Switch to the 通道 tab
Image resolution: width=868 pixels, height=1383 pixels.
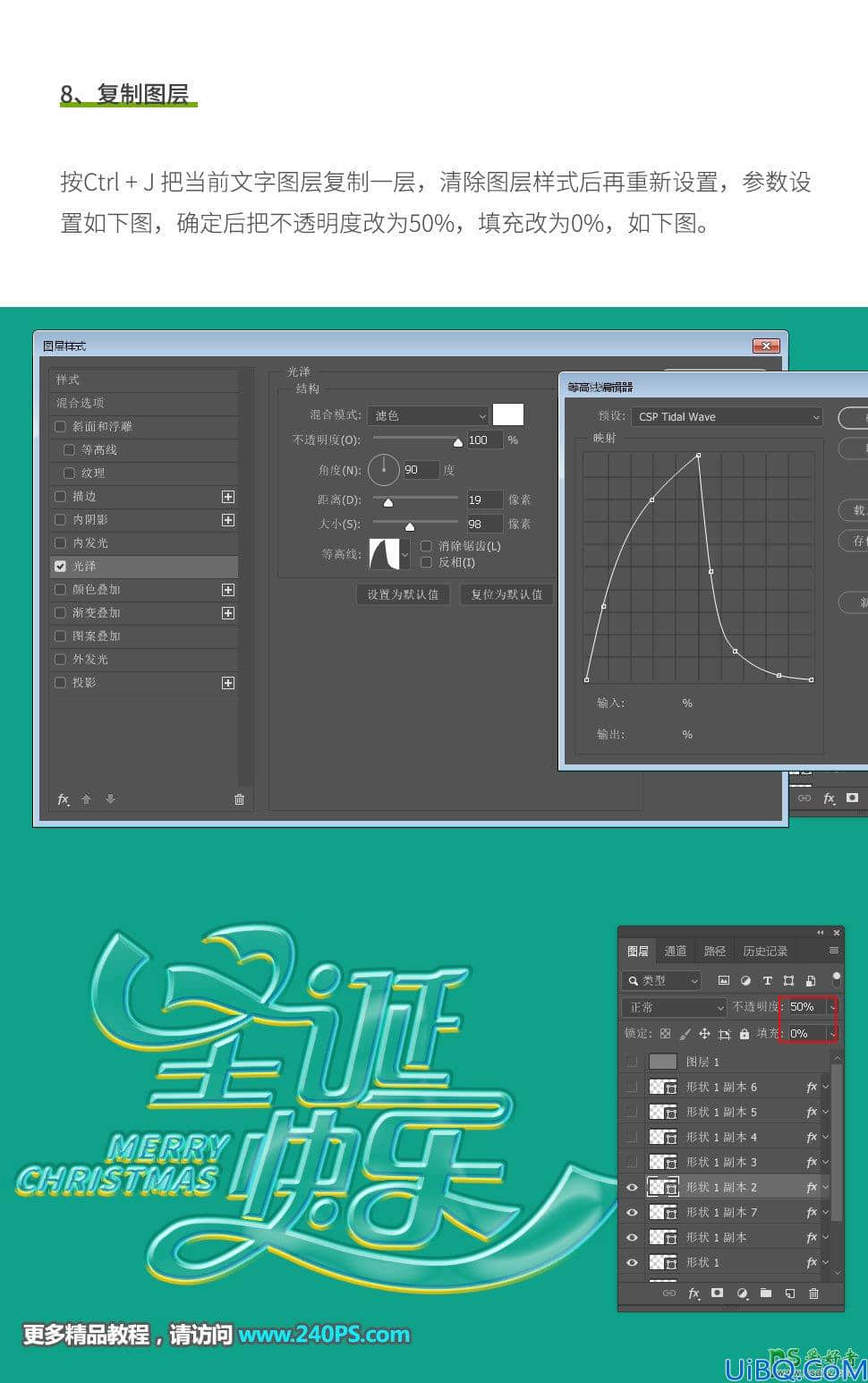pos(676,952)
